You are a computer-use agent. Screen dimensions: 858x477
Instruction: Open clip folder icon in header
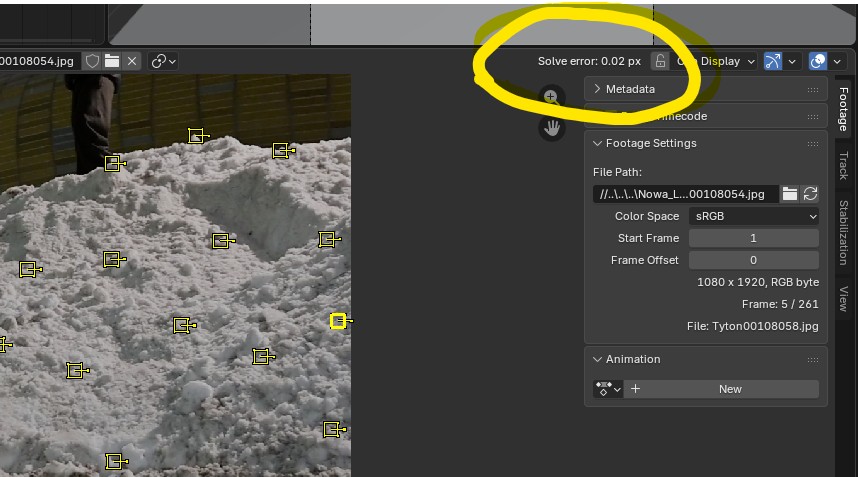click(x=112, y=61)
